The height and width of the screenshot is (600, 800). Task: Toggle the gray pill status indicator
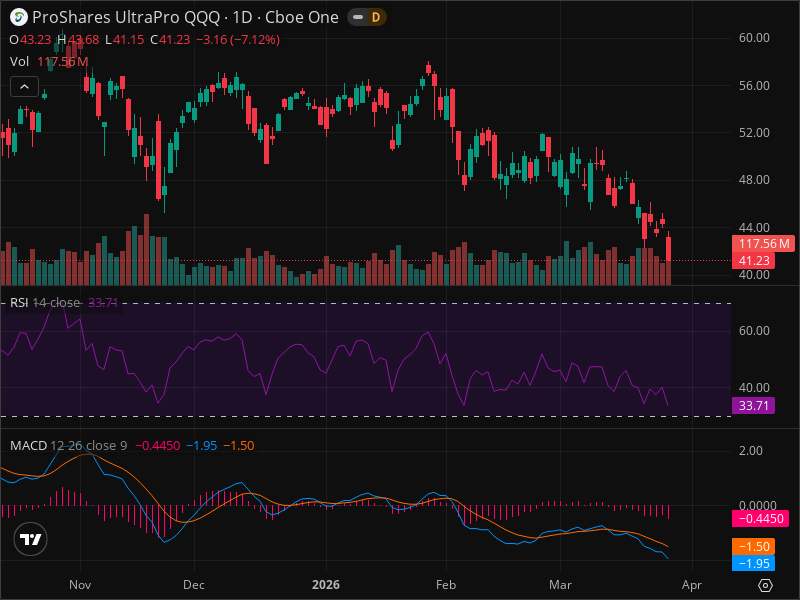[358, 17]
